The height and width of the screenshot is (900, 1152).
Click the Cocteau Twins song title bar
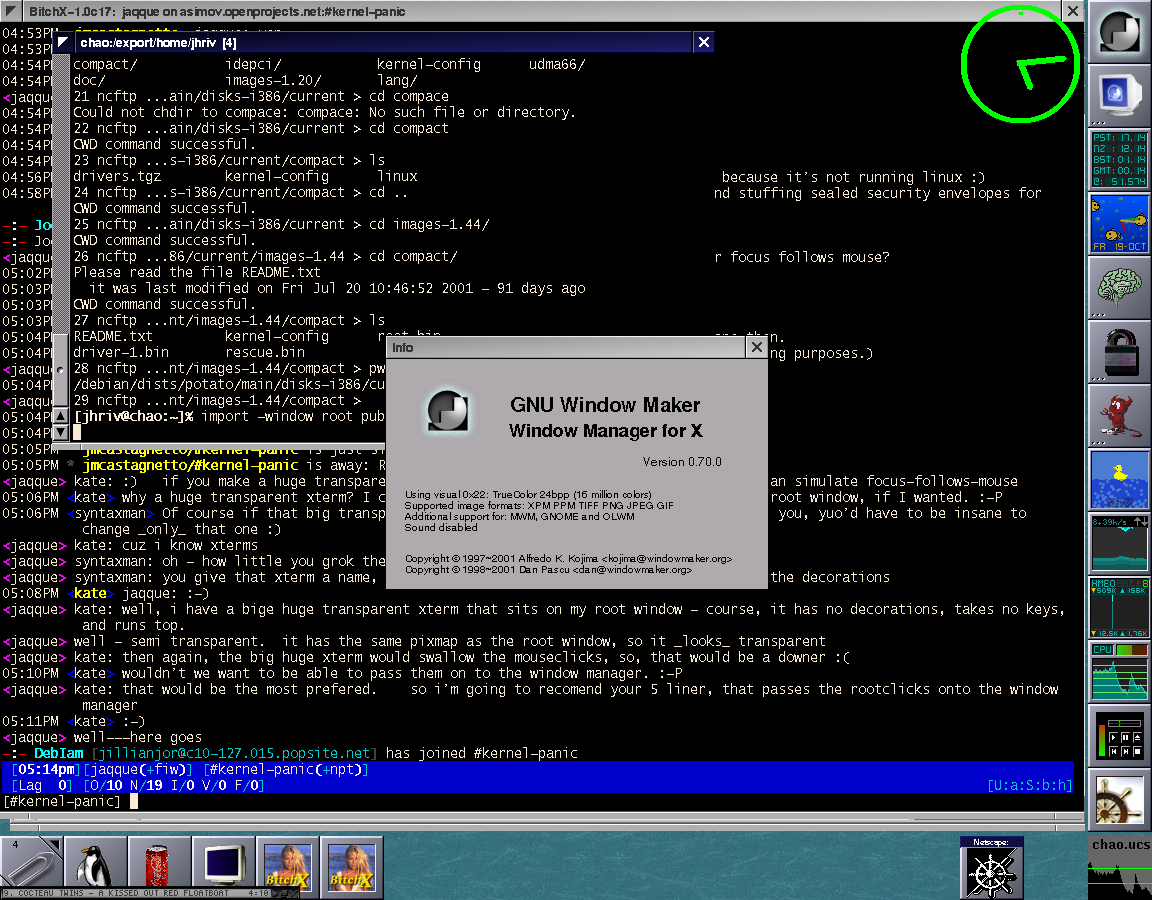point(137,893)
